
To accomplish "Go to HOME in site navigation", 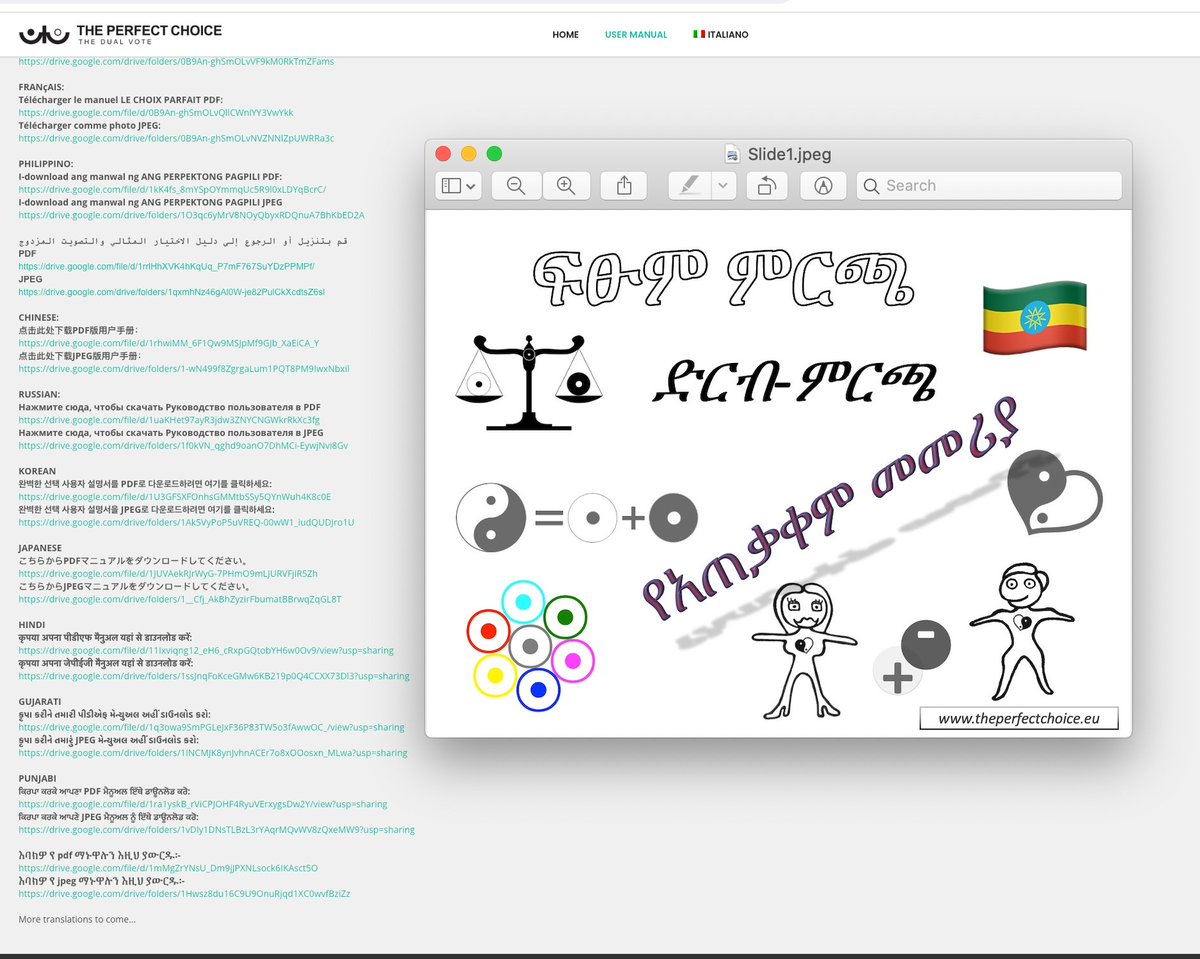I will (565, 35).
